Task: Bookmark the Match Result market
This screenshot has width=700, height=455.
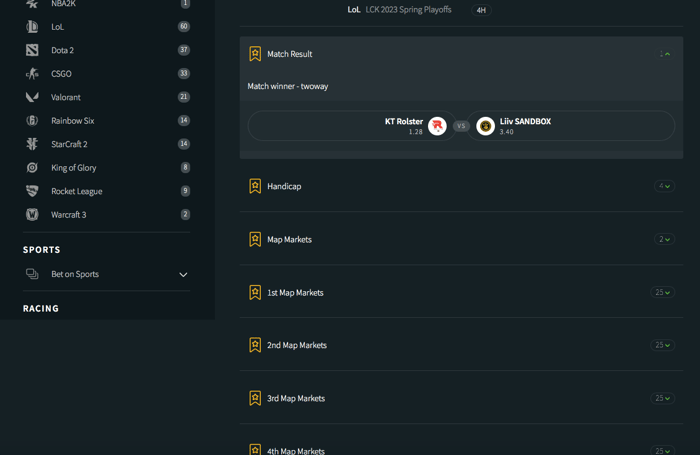Action: tap(255, 54)
